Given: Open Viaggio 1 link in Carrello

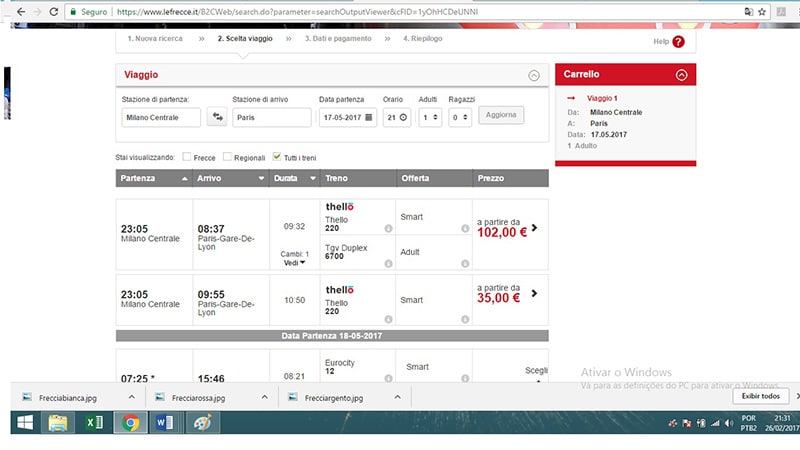Looking at the screenshot, I should [602, 98].
